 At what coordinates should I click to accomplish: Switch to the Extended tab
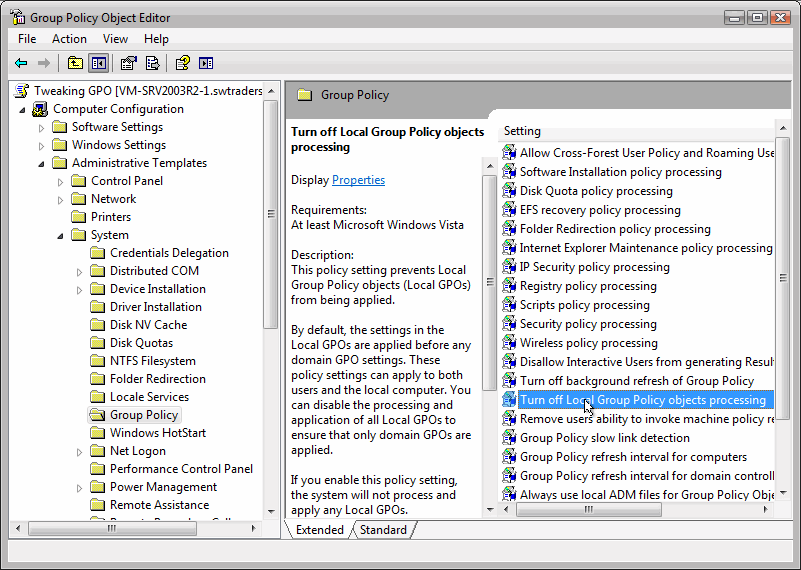pos(320,530)
